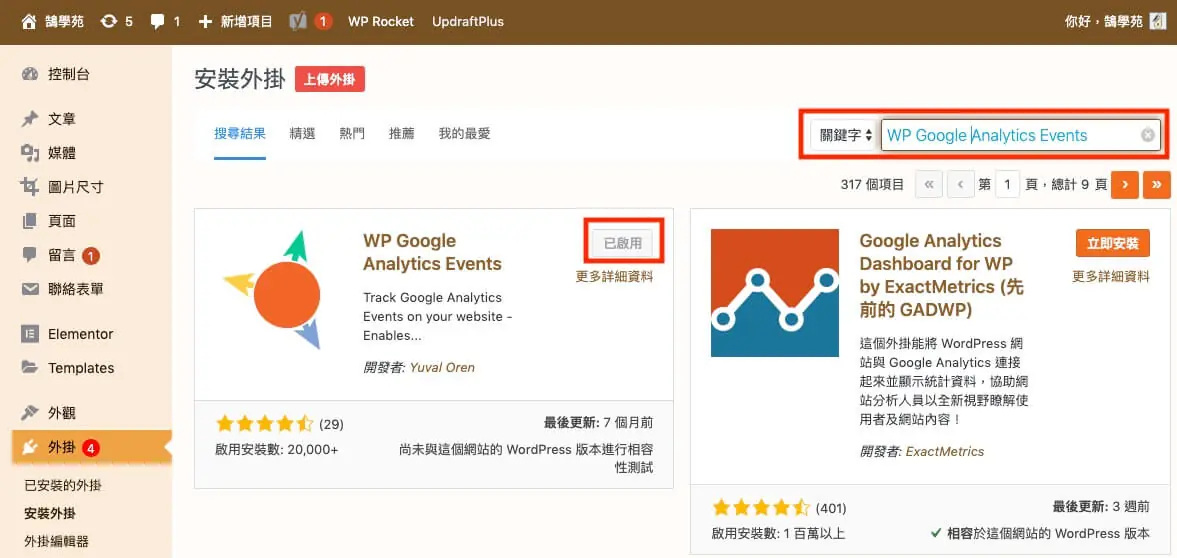This screenshot has height=558, width=1177.
Task: Click the star rating of WP Google Analytics Events
Action: point(264,424)
